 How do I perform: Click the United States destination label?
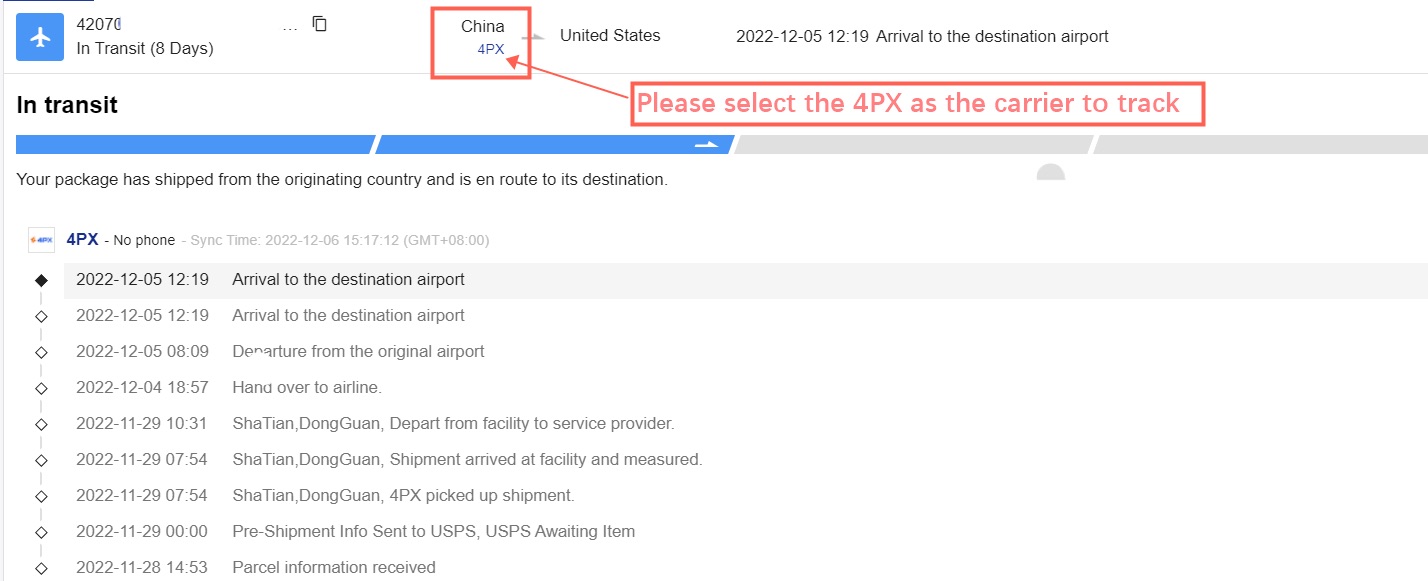coord(610,36)
